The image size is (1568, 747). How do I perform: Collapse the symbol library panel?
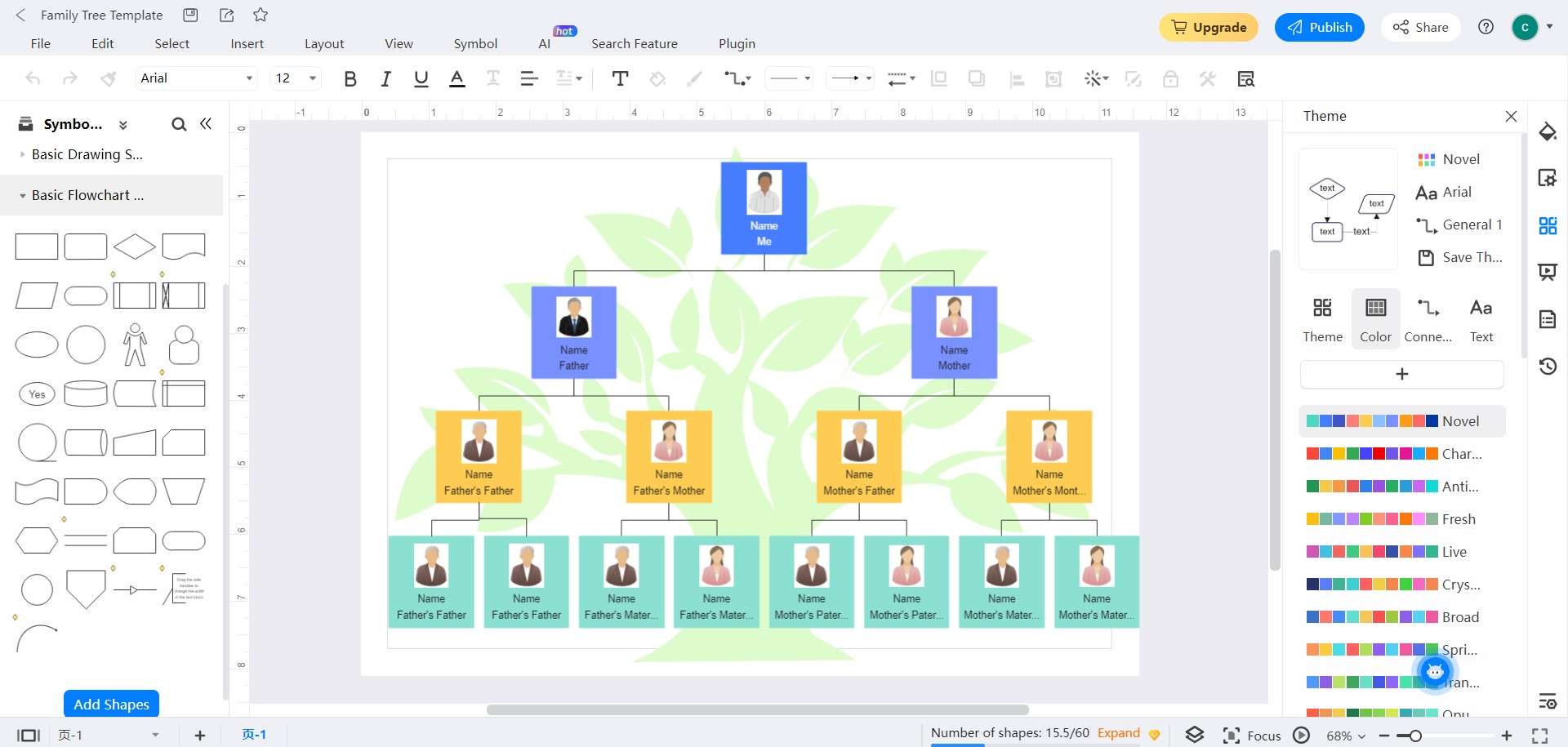click(206, 123)
